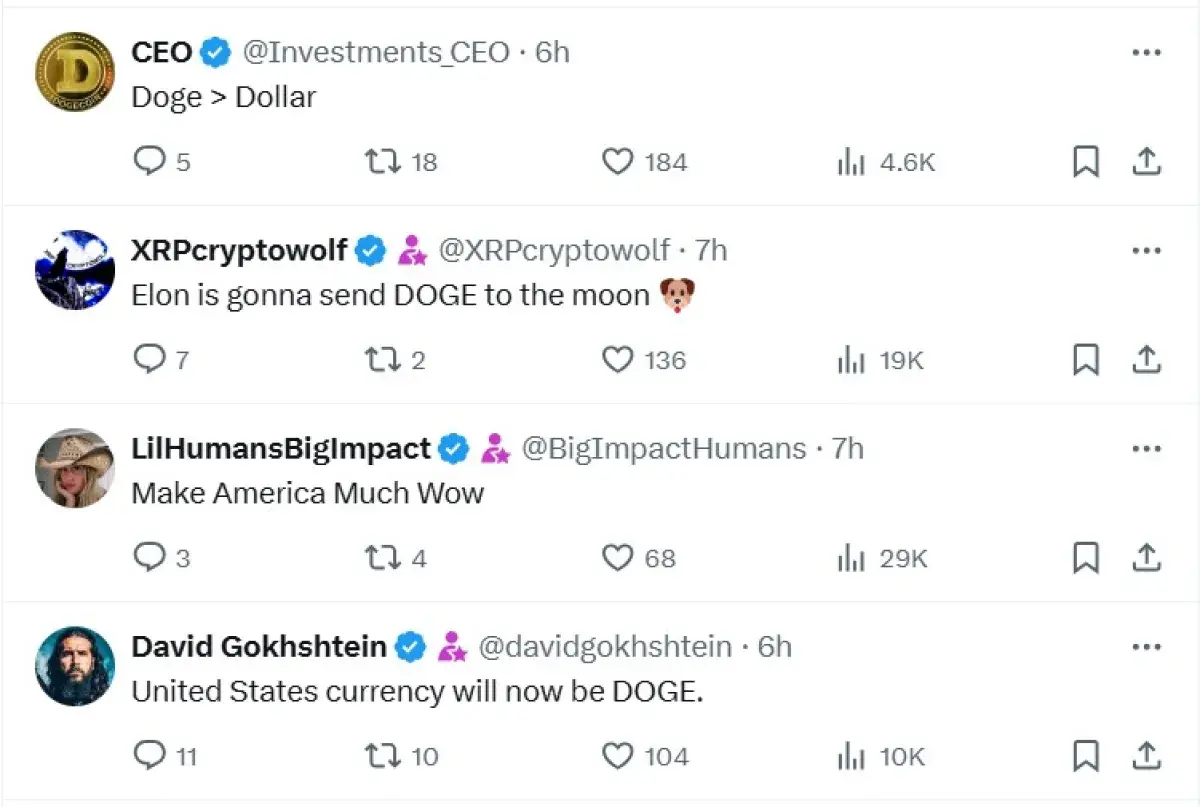Viewport: 1200px width, 807px height.
Task: Share the XRPcryptowolf post
Action: pyautogui.click(x=1147, y=359)
